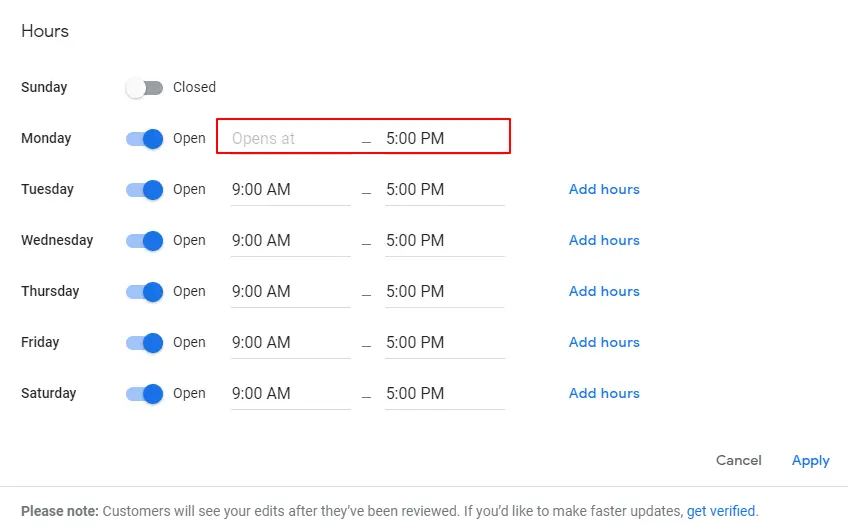Image resolution: width=848 pixels, height=531 pixels.
Task: Select Wednesday closing time 5:00 PM field
Action: pos(444,241)
